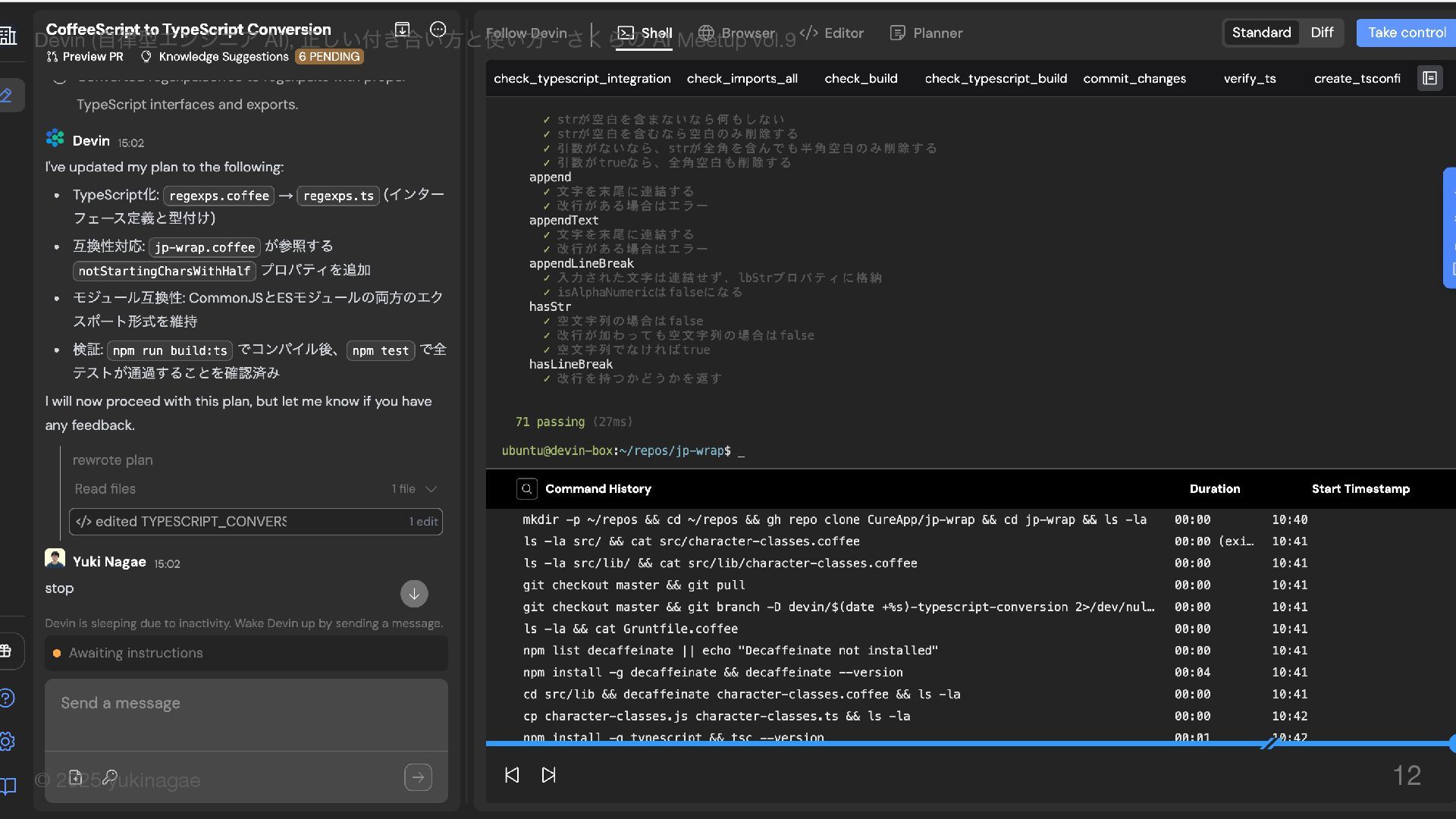Image resolution: width=1456 pixels, height=819 pixels.
Task: Click the Preview PR link
Action: [x=85, y=57]
